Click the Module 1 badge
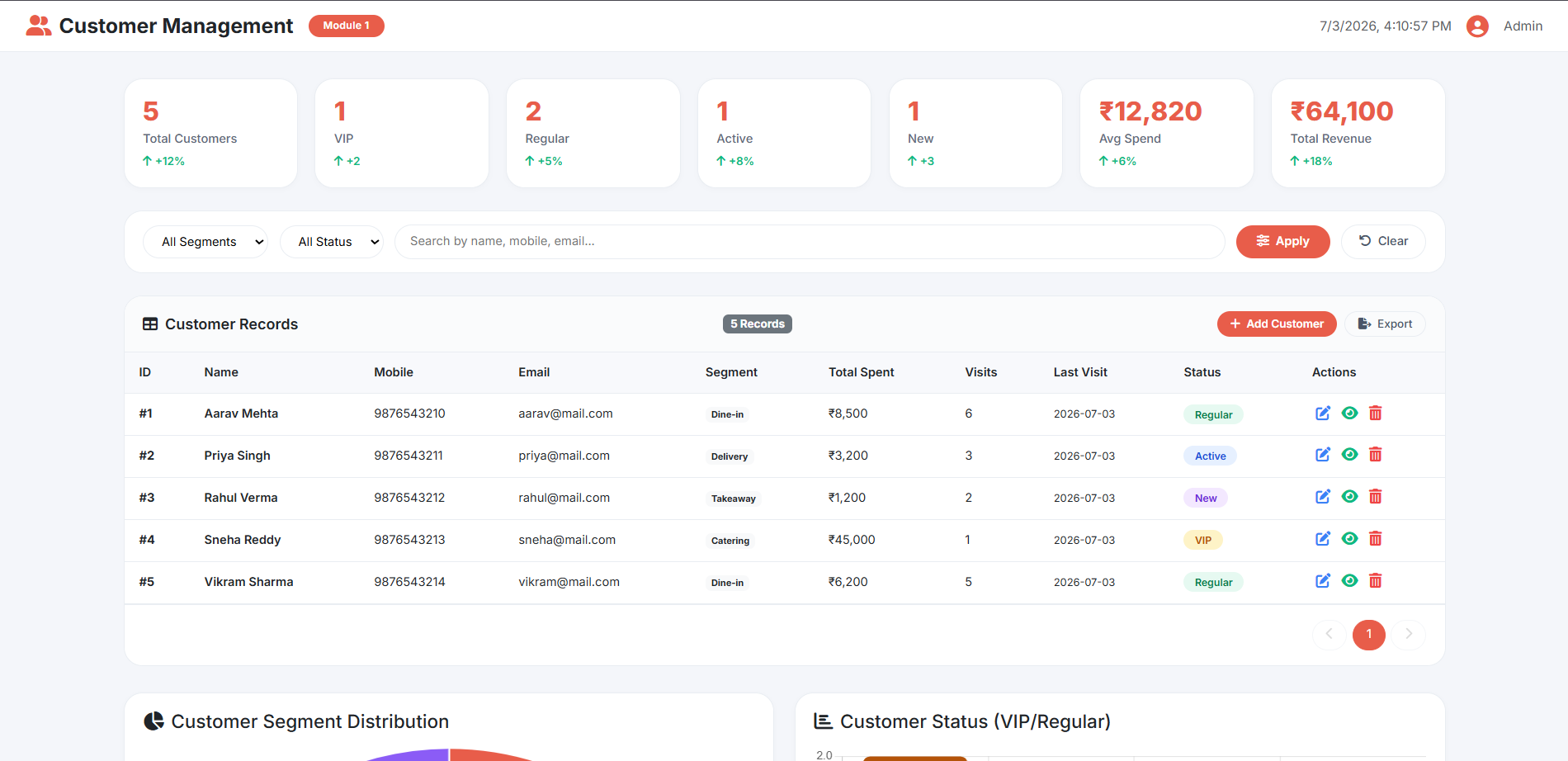This screenshot has height=761, width=1568. pyautogui.click(x=347, y=26)
